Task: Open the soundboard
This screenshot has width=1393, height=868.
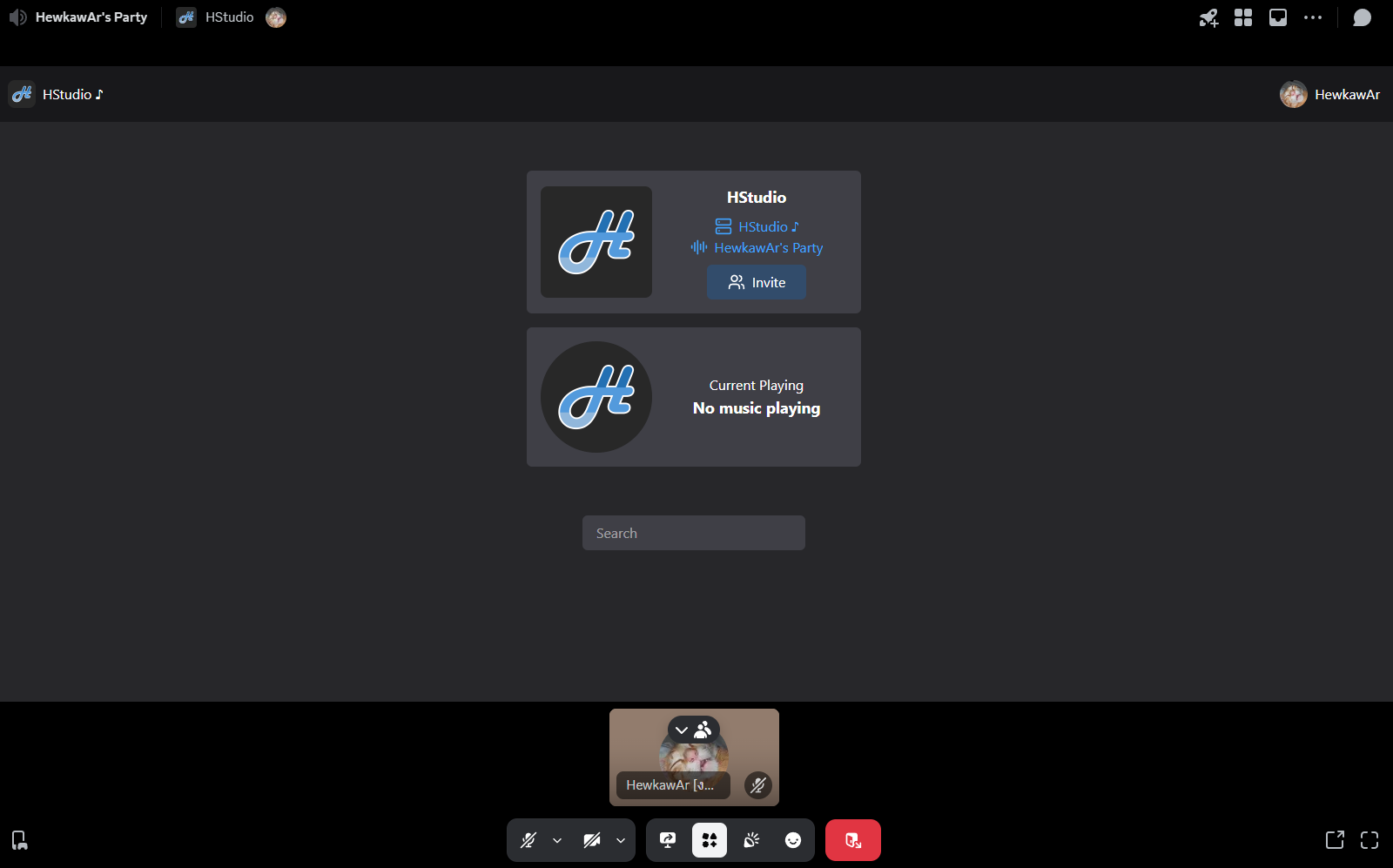Action: pyautogui.click(x=751, y=840)
